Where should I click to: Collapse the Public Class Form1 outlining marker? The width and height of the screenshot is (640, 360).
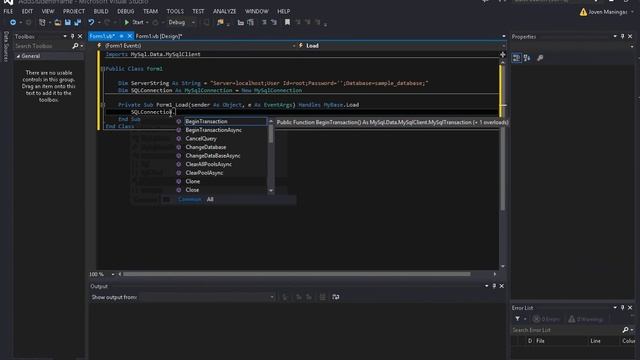(x=102, y=69)
